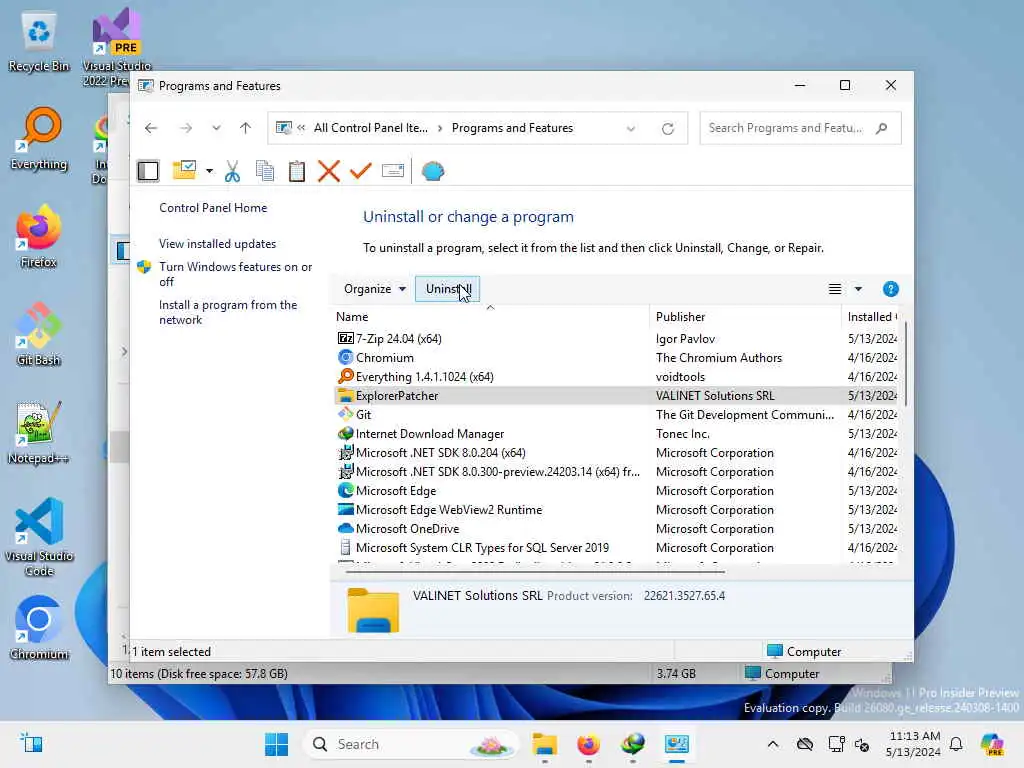The height and width of the screenshot is (768, 1024).
Task: Click the orange checkmark Properties icon
Action: pyautogui.click(x=360, y=171)
